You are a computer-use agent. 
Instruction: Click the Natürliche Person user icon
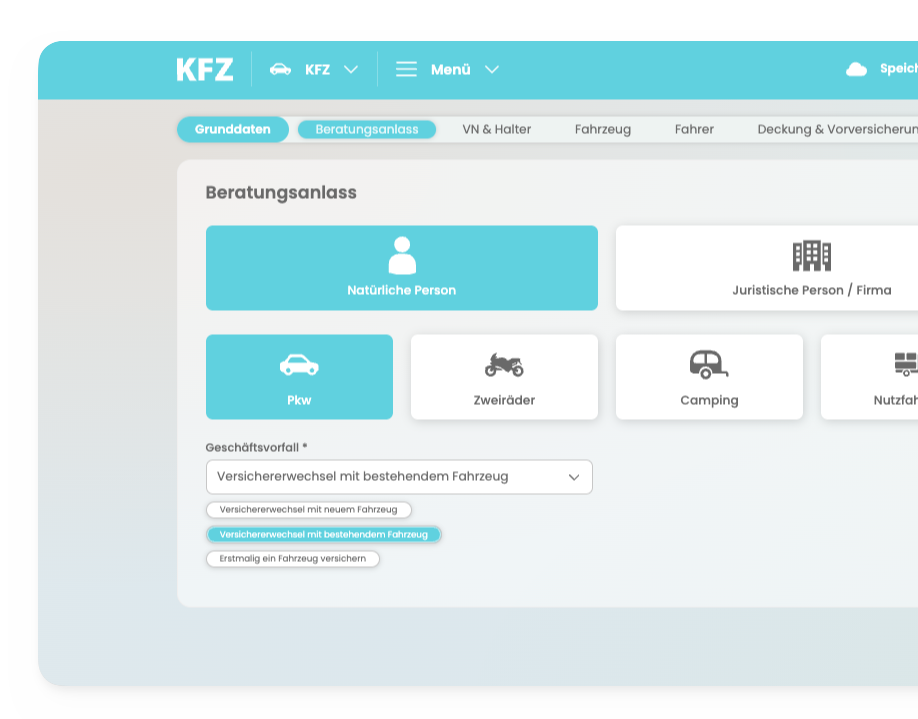coord(401,253)
